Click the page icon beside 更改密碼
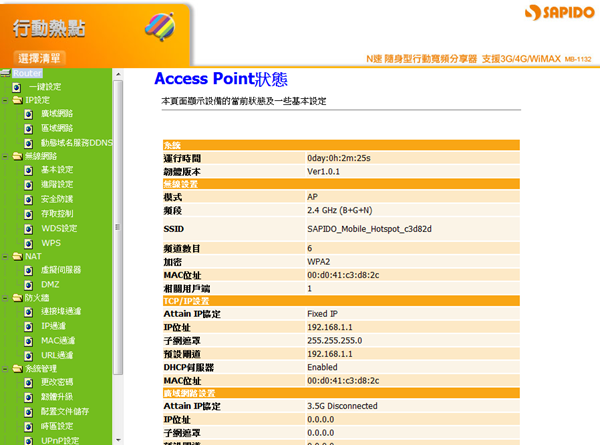This screenshot has width=600, height=445. click(28, 383)
